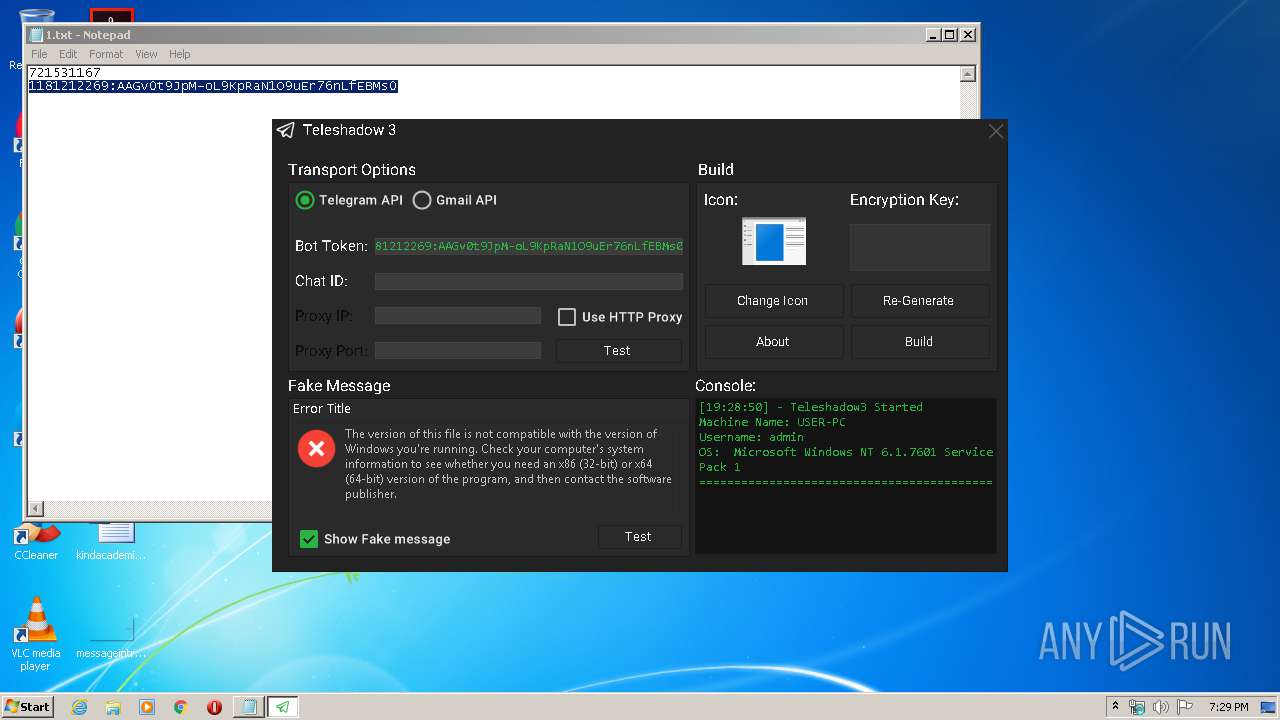Open Google Chrome from the taskbar
The height and width of the screenshot is (720, 1280).
(x=181, y=707)
